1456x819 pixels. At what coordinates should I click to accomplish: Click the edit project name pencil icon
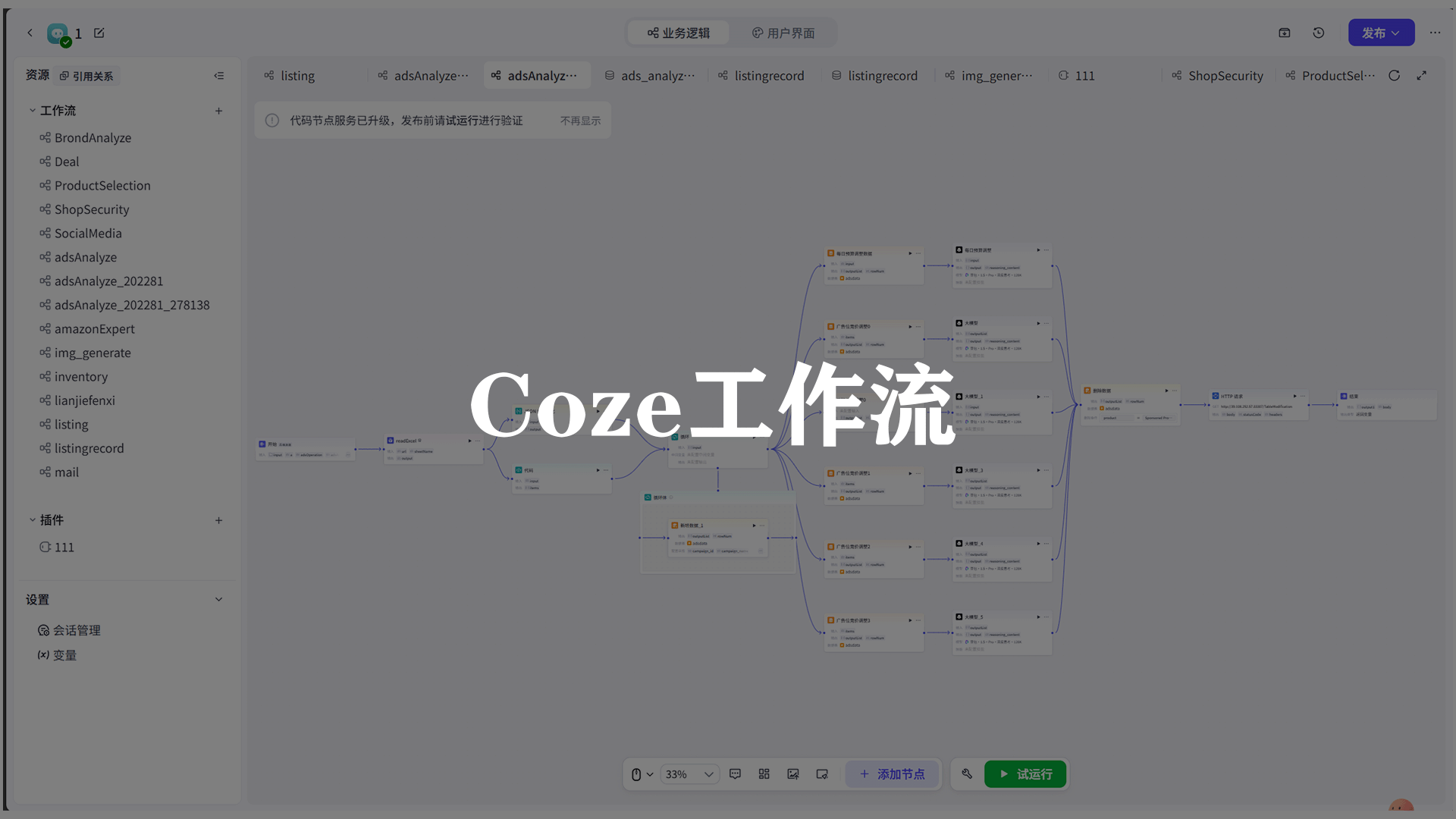(99, 33)
